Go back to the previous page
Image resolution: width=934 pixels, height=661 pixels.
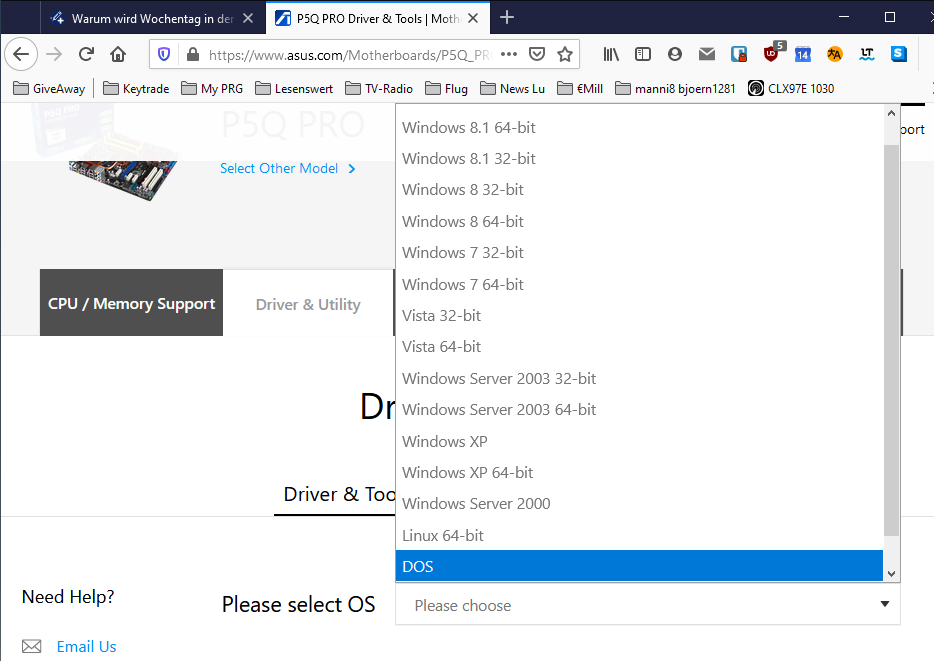click(21, 54)
